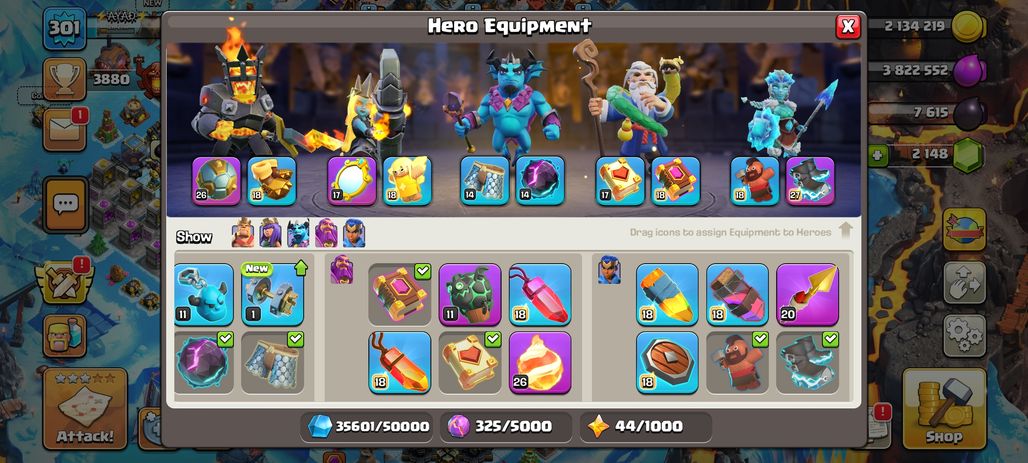Filter equipment by Barbarian King portrait
1028x463 pixels.
click(x=243, y=233)
